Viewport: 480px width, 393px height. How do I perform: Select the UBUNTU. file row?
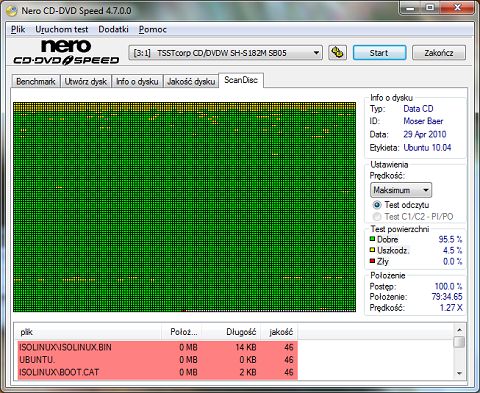157,360
